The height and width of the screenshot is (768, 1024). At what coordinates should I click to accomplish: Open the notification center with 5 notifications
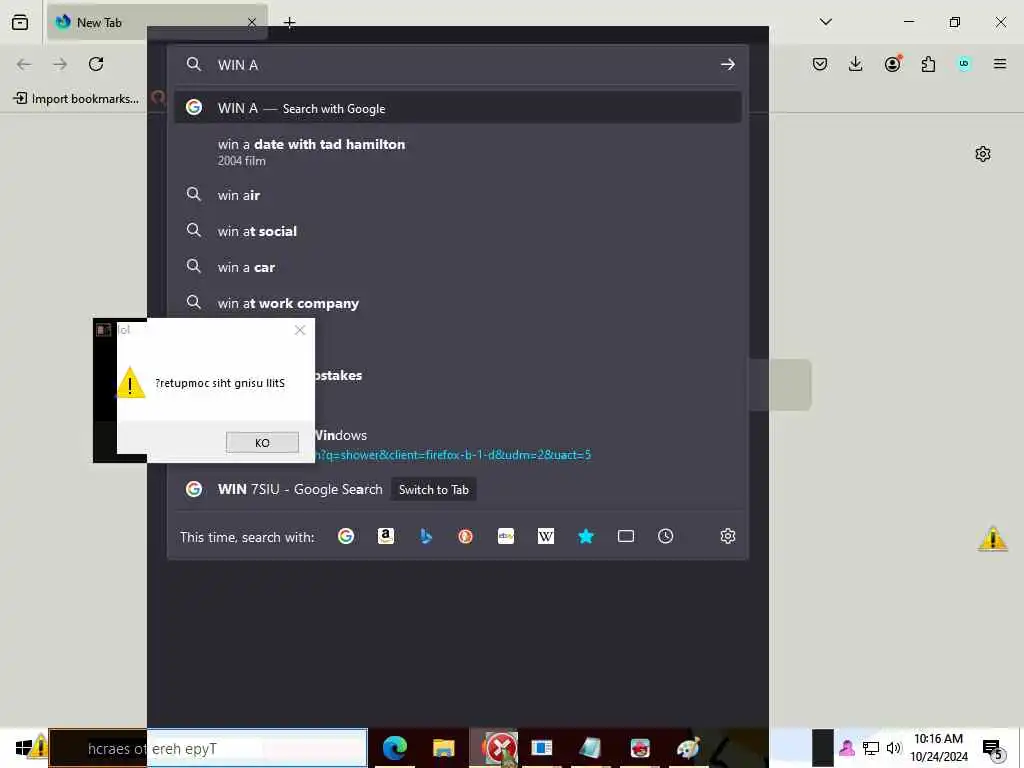click(x=993, y=749)
